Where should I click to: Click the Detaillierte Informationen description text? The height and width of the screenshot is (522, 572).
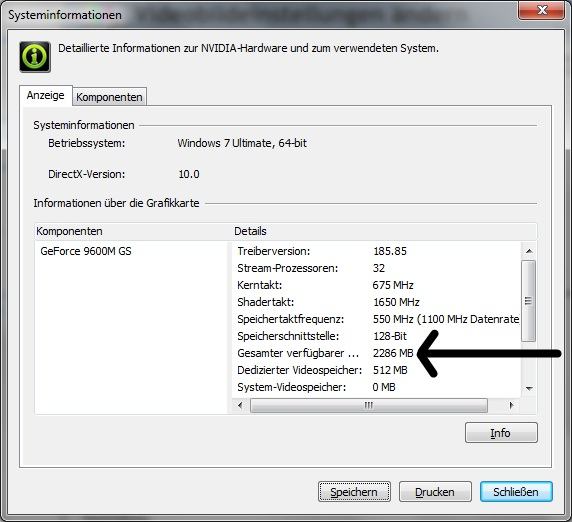248,48
